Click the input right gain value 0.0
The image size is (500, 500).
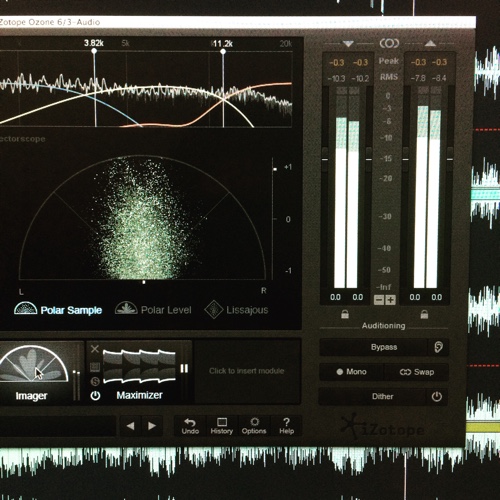click(358, 297)
